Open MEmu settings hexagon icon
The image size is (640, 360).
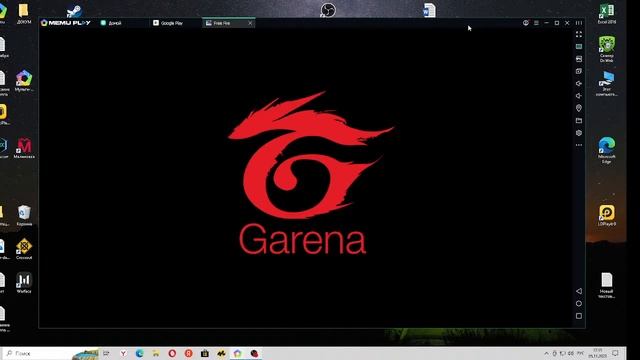(x=579, y=133)
